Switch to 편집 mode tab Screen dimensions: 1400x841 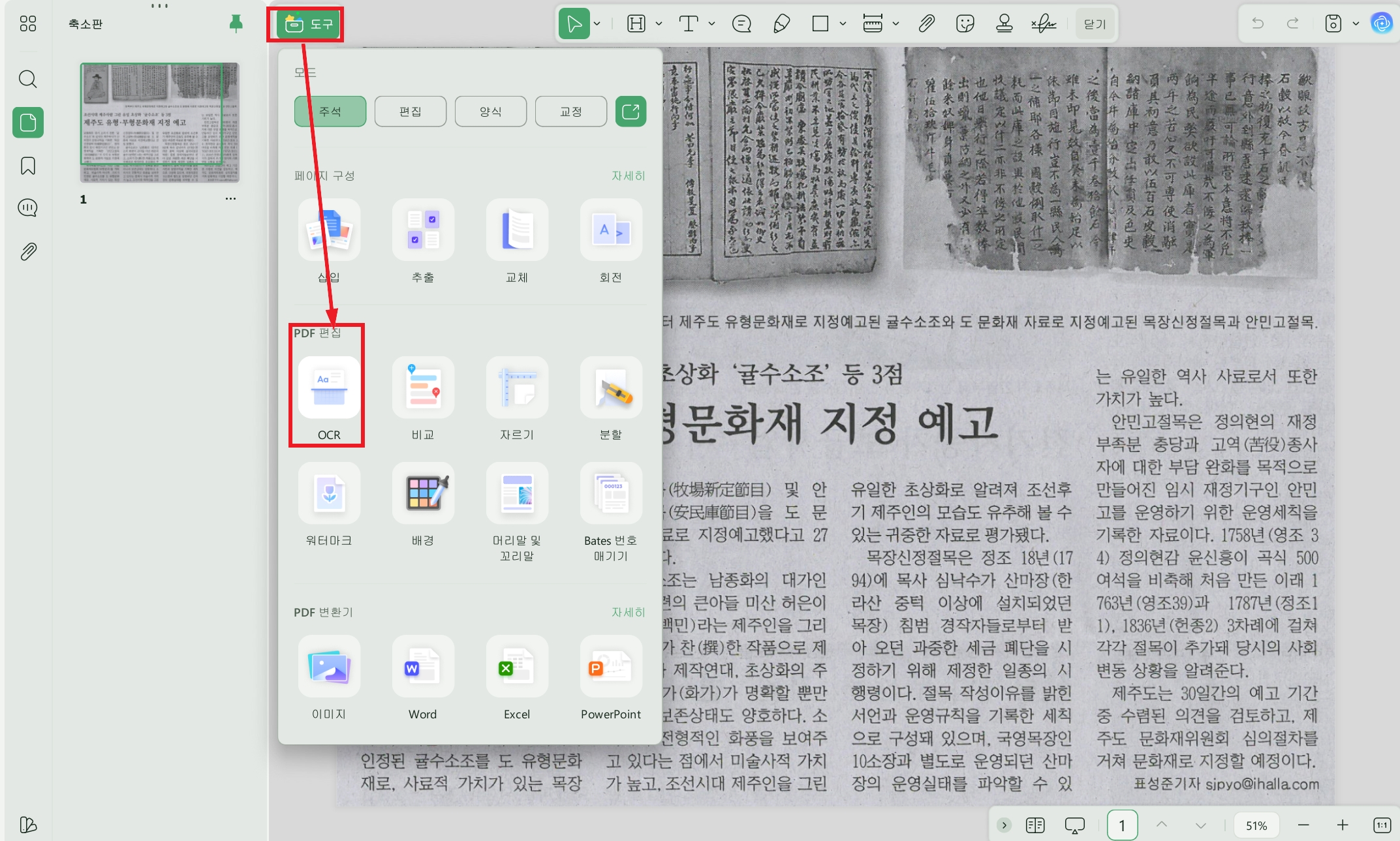(x=411, y=112)
